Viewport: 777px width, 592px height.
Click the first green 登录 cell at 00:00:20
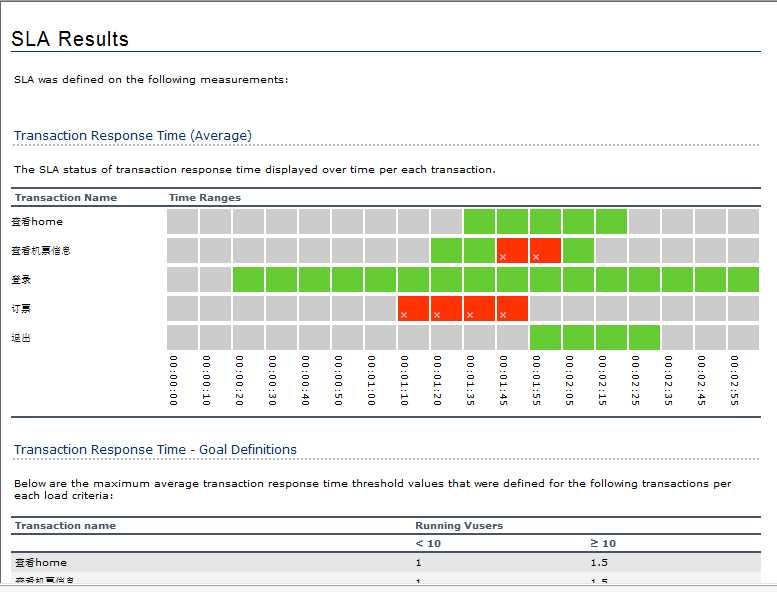coord(248,279)
